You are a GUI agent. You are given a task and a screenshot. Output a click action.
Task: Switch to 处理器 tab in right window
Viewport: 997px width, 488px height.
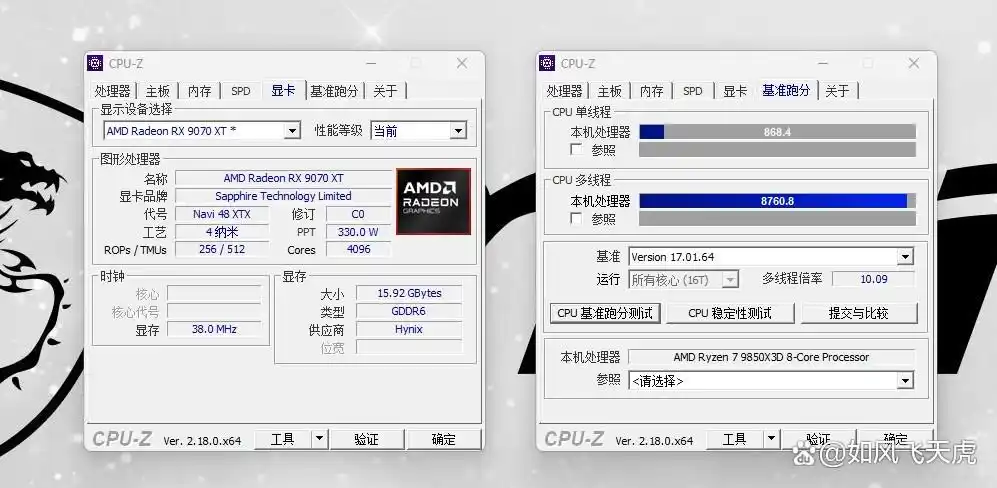coord(564,91)
